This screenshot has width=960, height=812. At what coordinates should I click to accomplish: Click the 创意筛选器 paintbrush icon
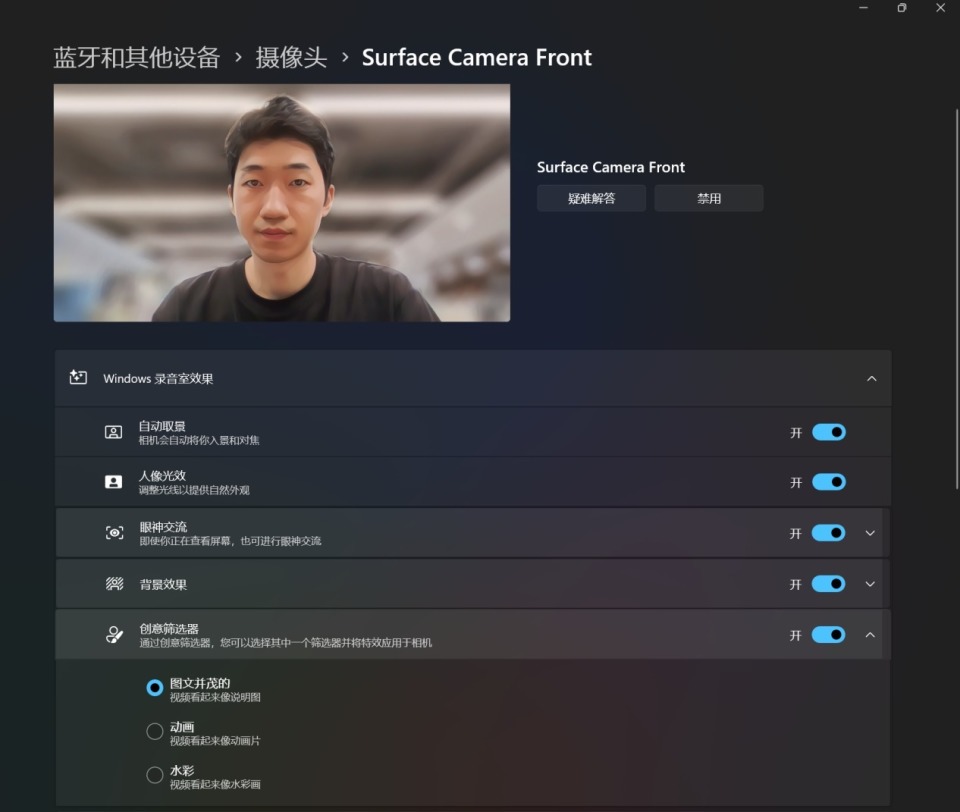114,635
